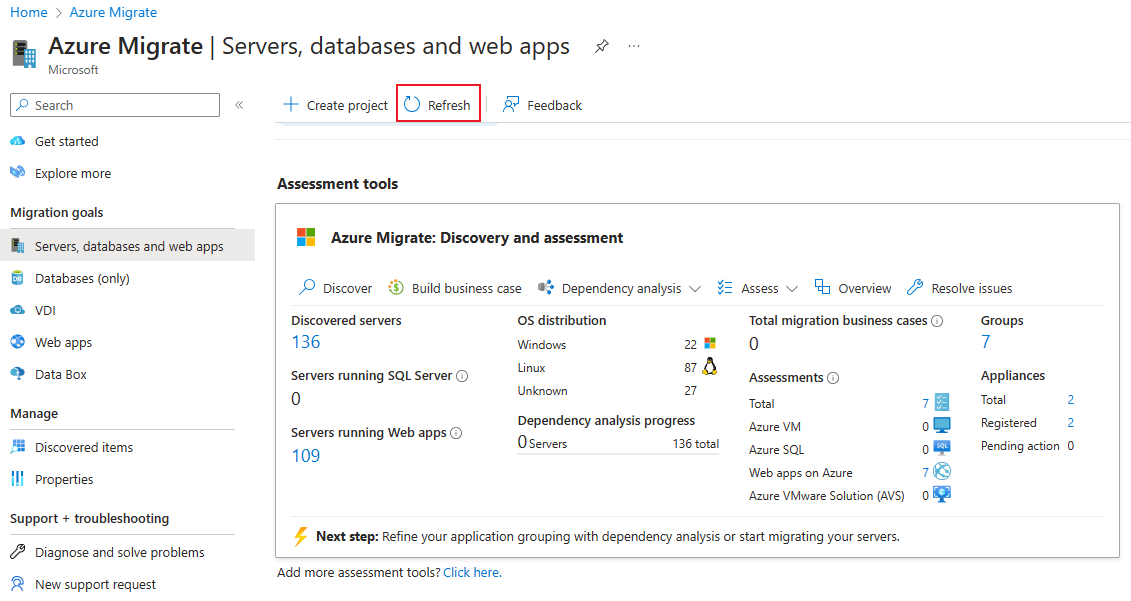Collapse the left navigation sidebar
1131x601 pixels.
(x=239, y=105)
